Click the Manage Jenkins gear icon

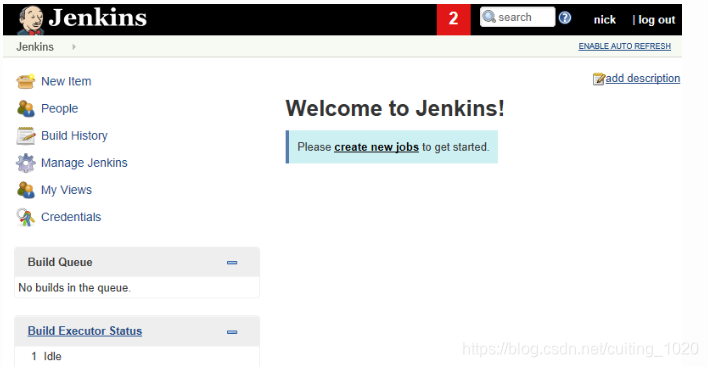pos(26,163)
